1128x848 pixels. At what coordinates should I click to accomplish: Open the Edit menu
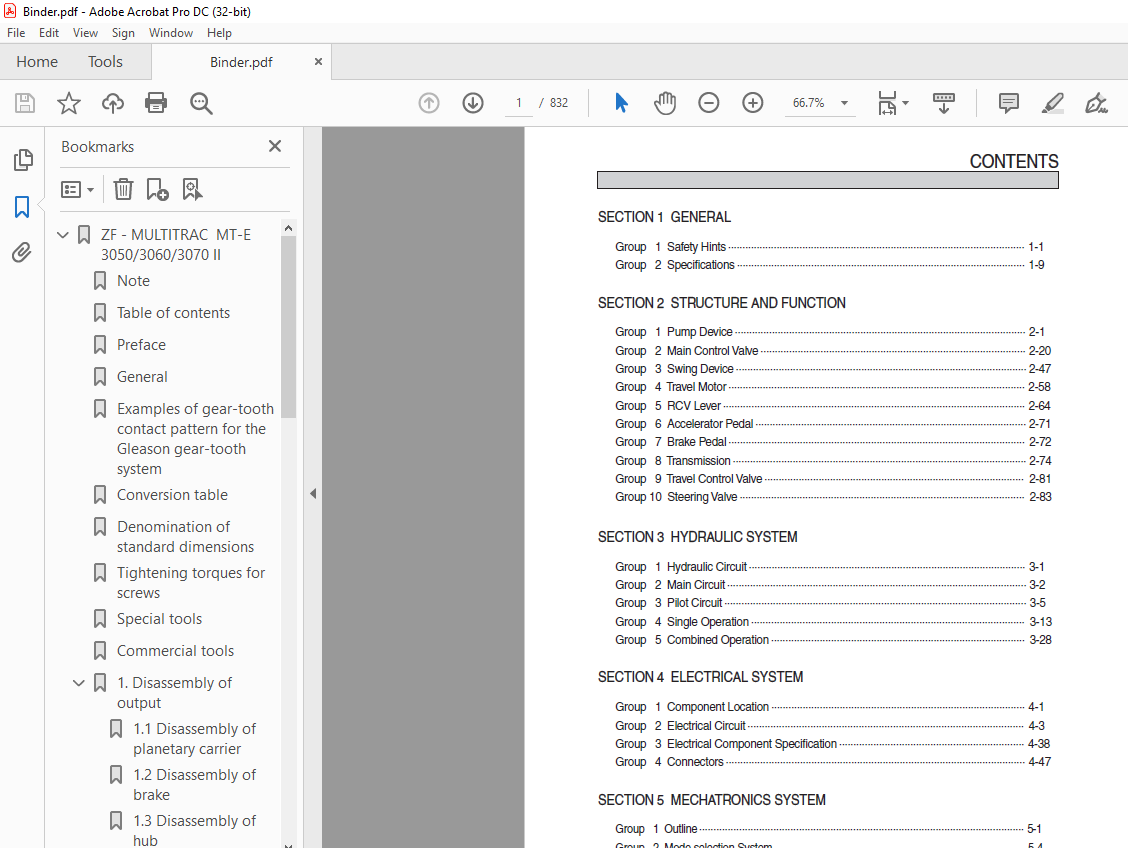point(49,32)
